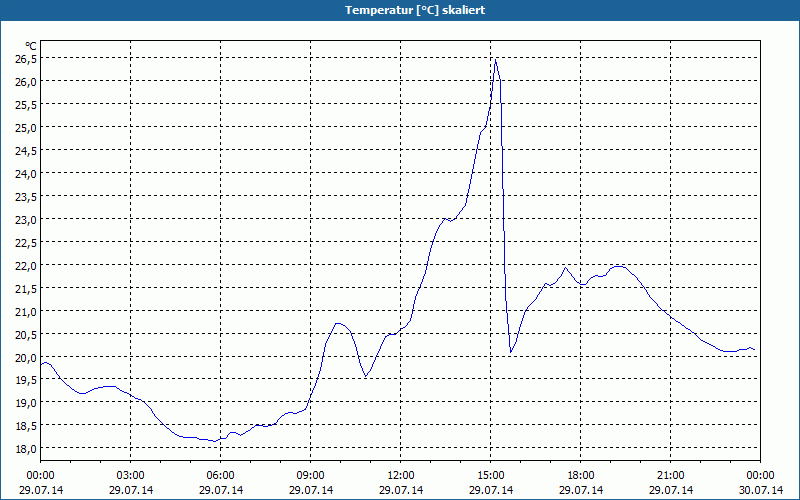Click the 24,5 temperature axis label
This screenshot has height=500, width=800.
(x=26, y=151)
